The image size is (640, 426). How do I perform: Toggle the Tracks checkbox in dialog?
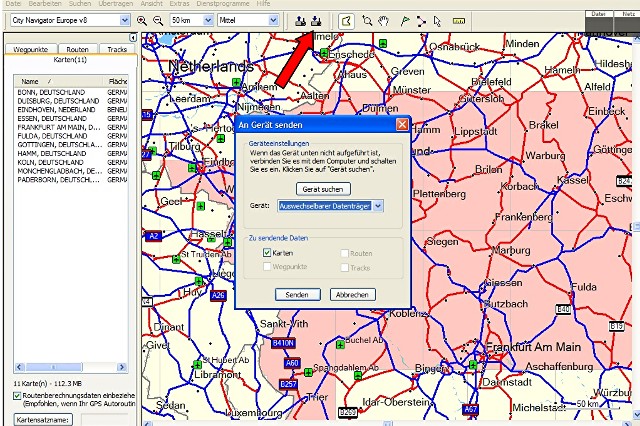point(344,268)
